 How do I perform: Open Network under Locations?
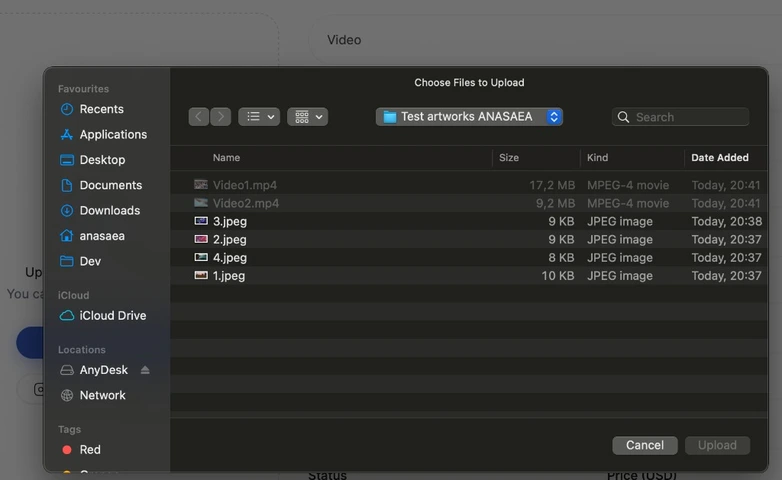click(102, 395)
